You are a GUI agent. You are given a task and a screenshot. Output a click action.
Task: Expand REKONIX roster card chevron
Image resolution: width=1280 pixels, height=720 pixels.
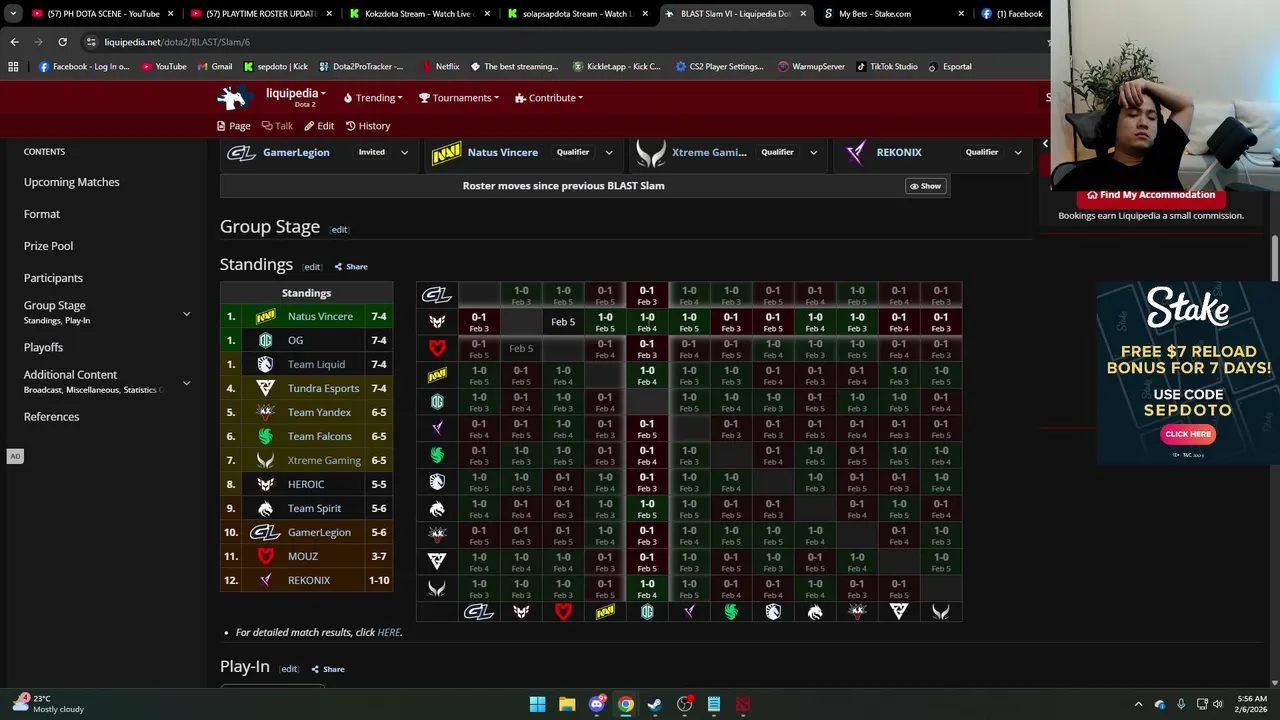pos(1018,152)
